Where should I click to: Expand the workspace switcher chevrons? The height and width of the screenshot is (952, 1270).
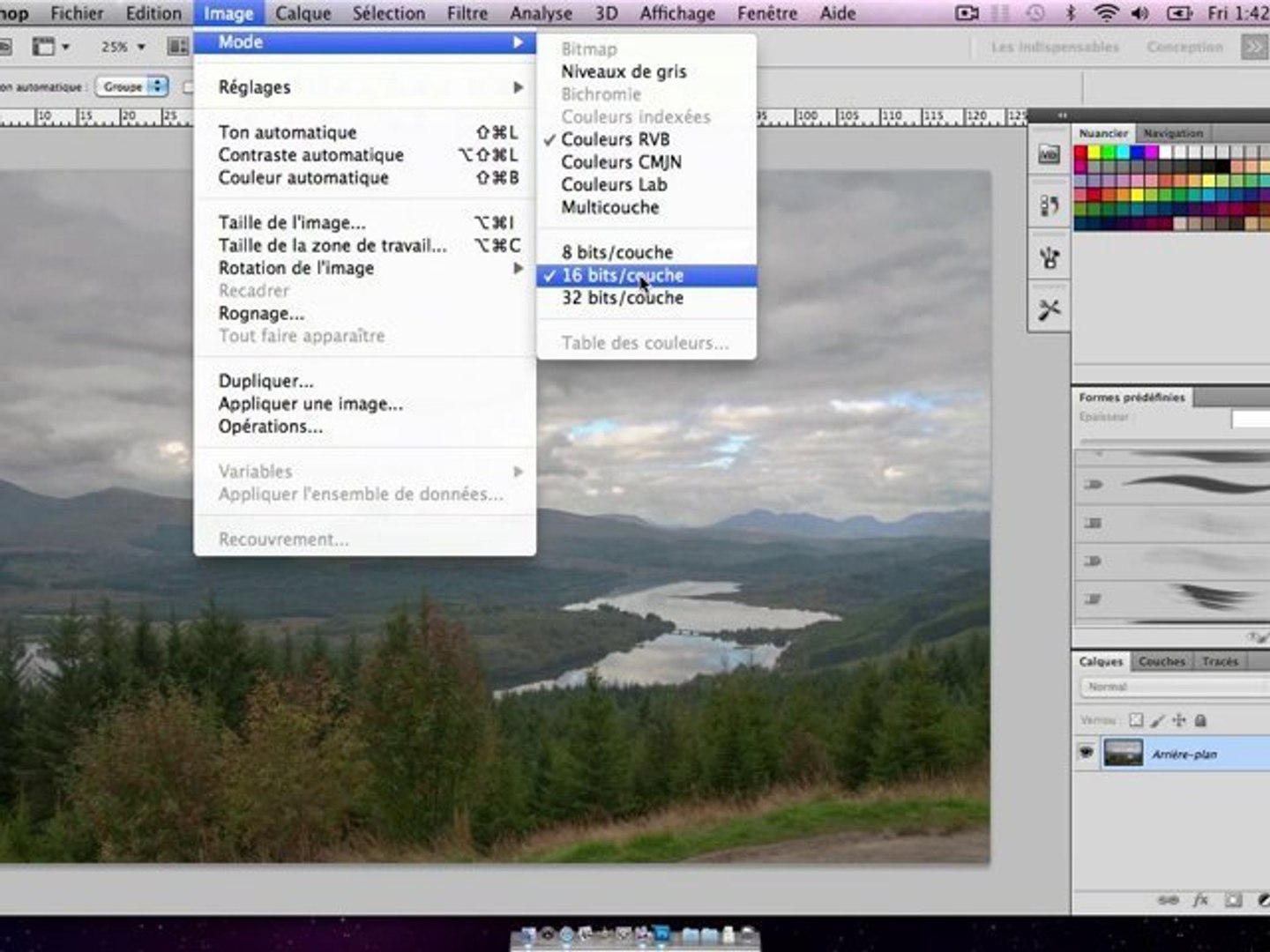click(1253, 47)
